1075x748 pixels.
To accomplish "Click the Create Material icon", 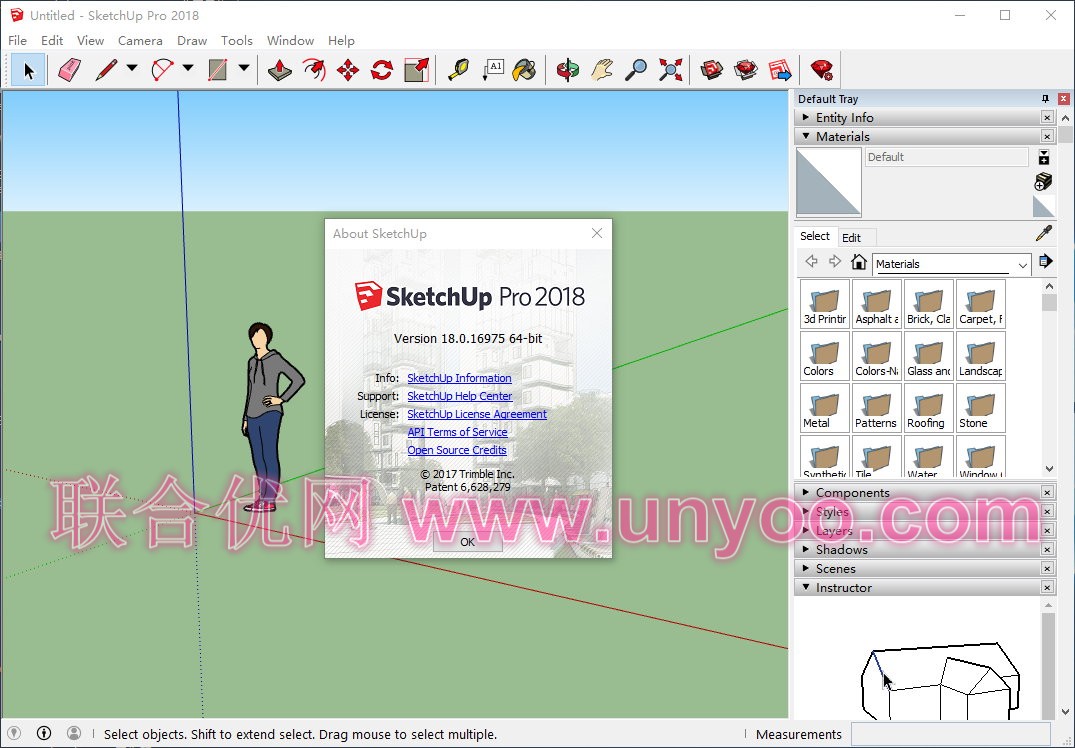I will 1043,181.
